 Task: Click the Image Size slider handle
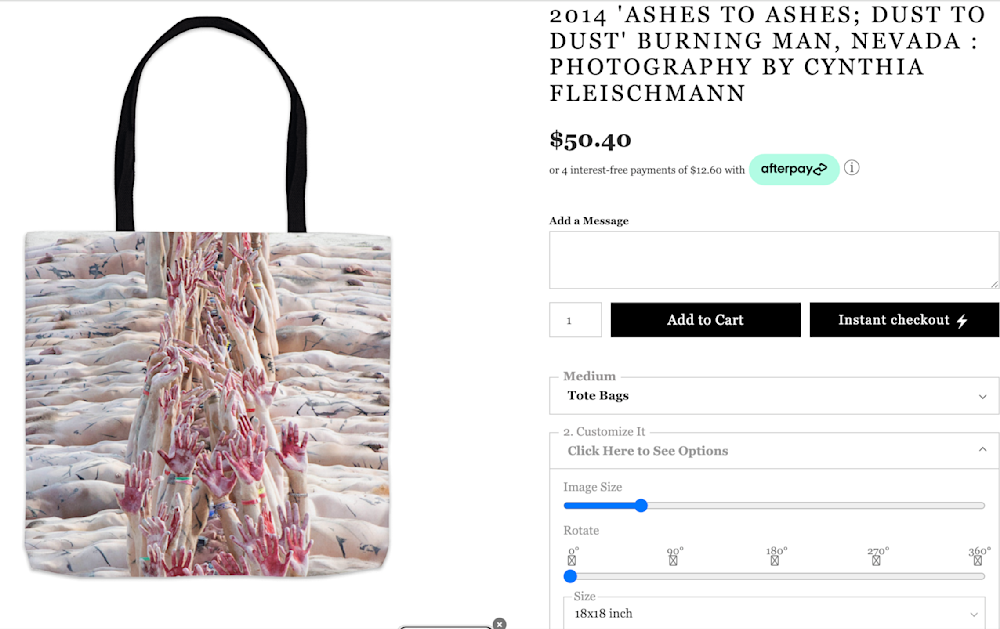coord(641,506)
